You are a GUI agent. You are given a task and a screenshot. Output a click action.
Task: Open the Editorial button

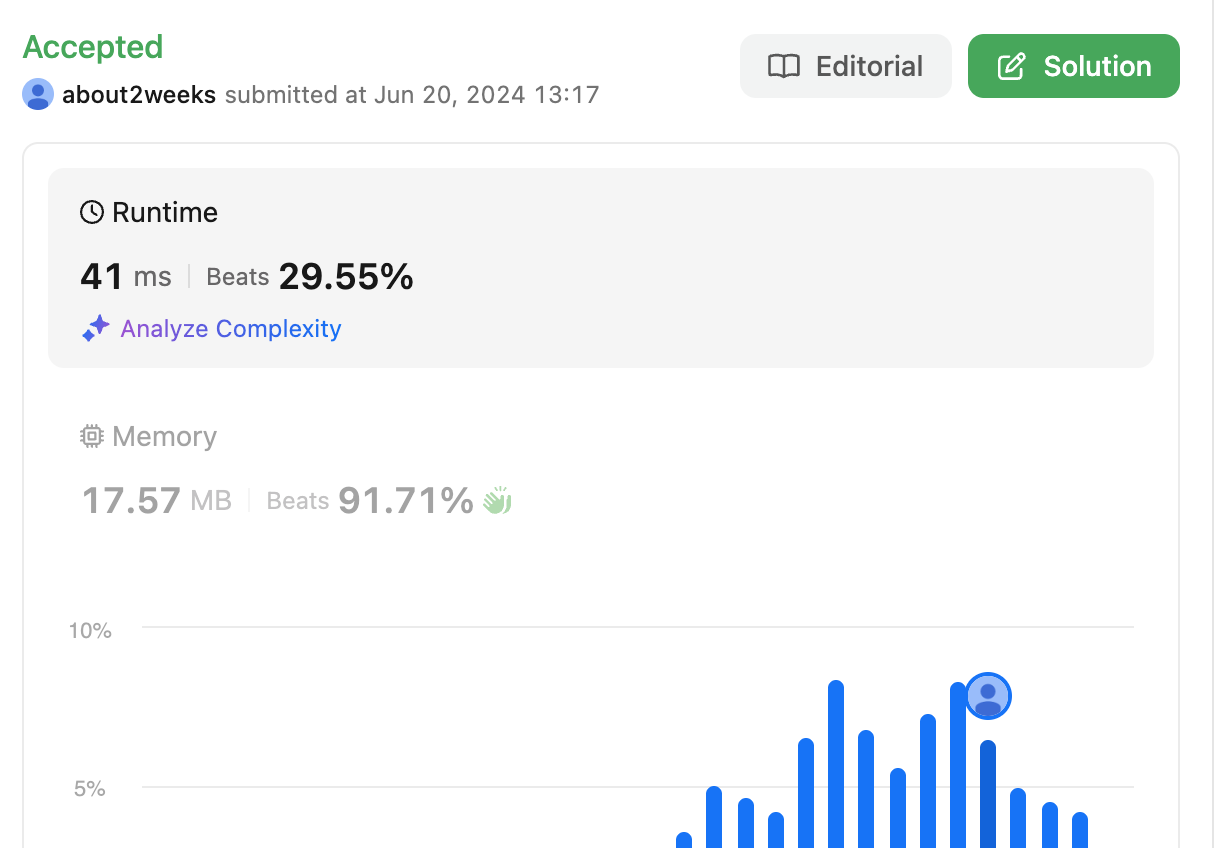pyautogui.click(x=845, y=66)
